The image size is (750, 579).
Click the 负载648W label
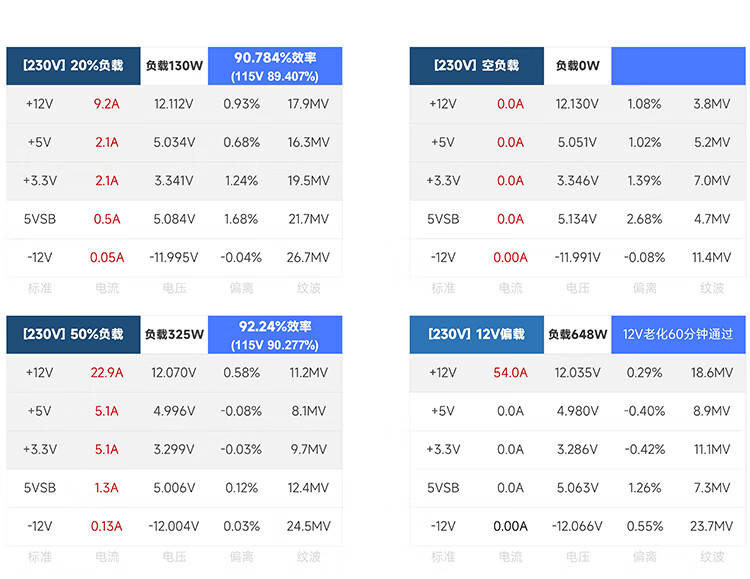pyautogui.click(x=578, y=334)
